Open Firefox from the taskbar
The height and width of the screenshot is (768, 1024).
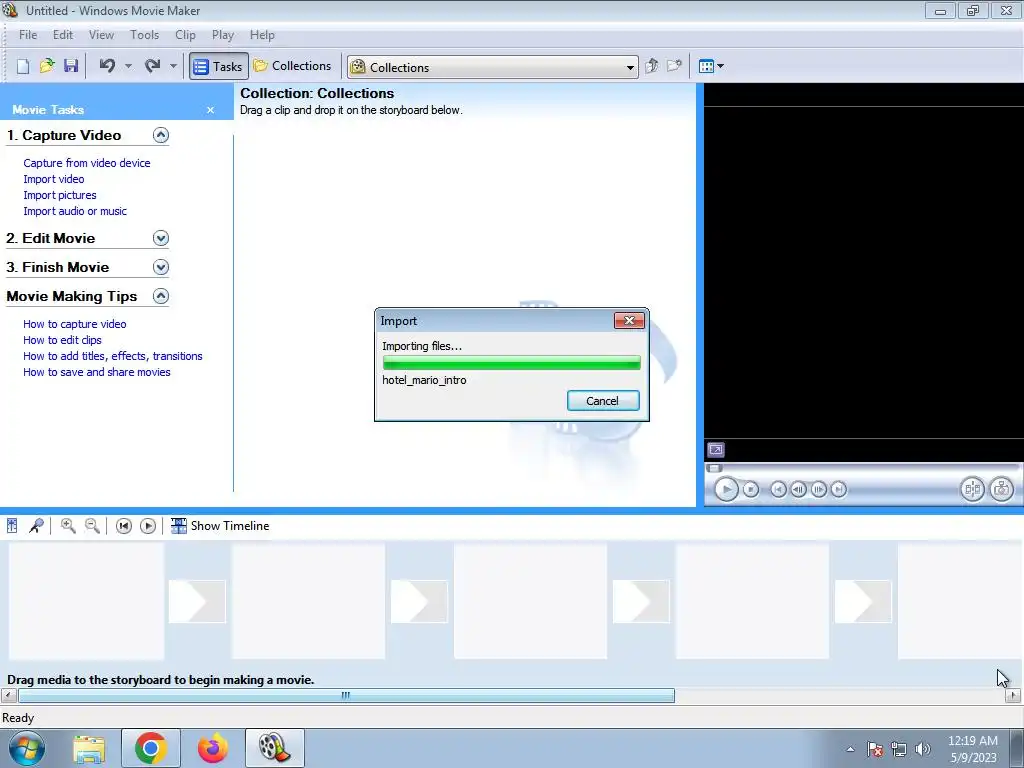click(x=212, y=748)
